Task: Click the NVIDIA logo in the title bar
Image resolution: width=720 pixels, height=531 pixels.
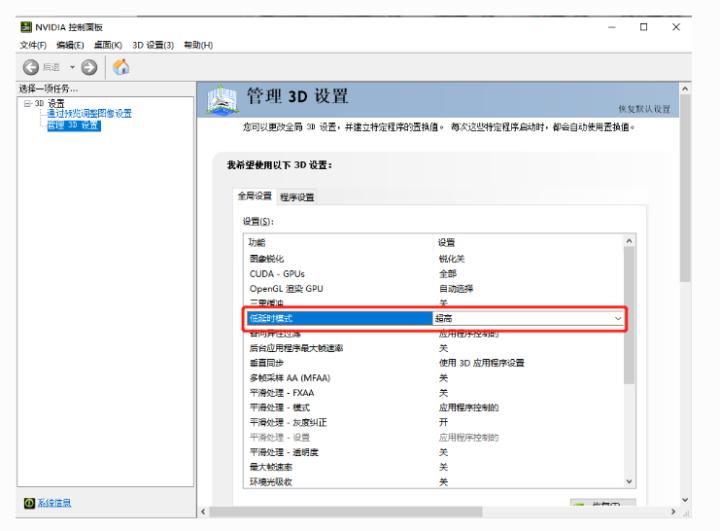Action: (26, 27)
